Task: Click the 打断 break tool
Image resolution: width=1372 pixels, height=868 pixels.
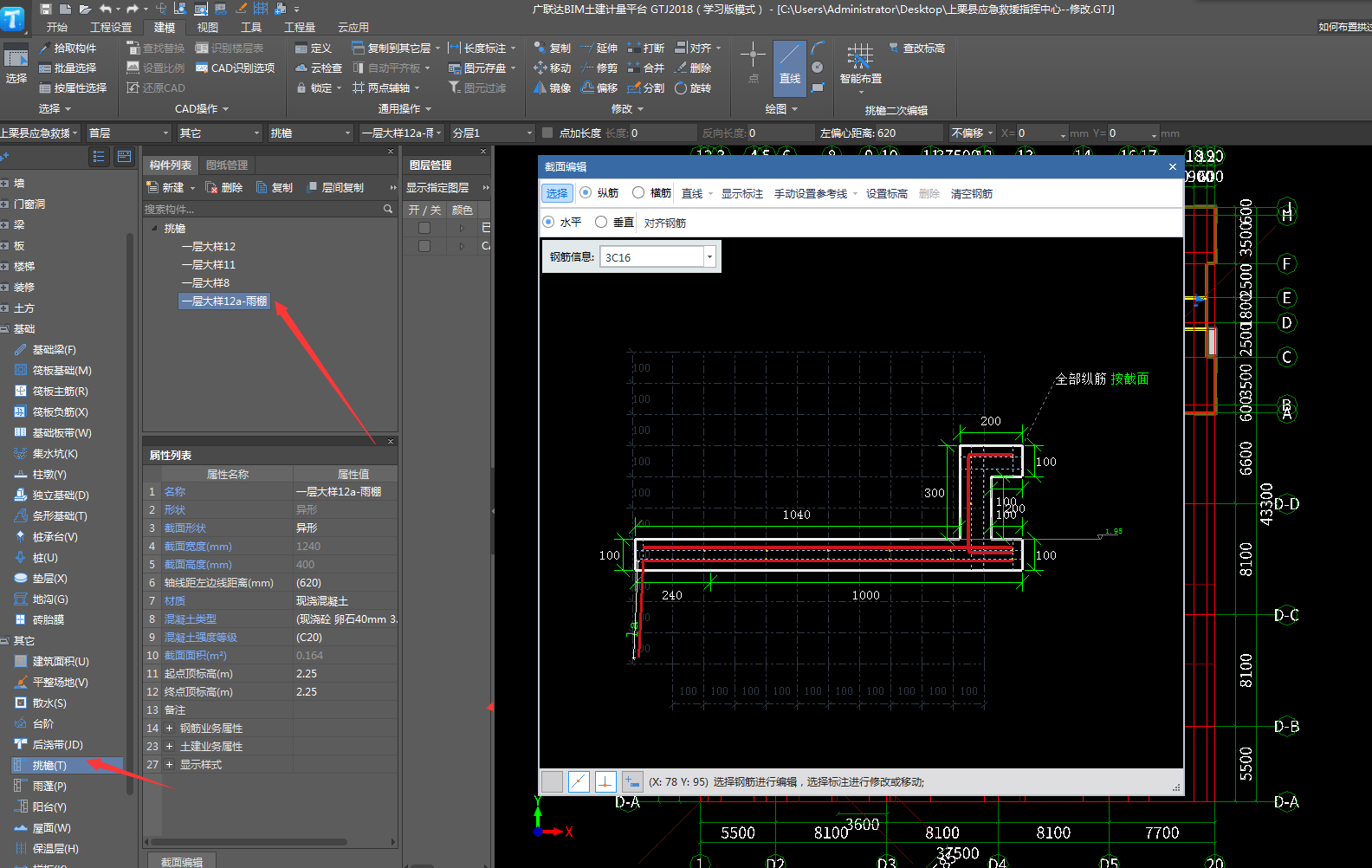Action: pyautogui.click(x=645, y=49)
